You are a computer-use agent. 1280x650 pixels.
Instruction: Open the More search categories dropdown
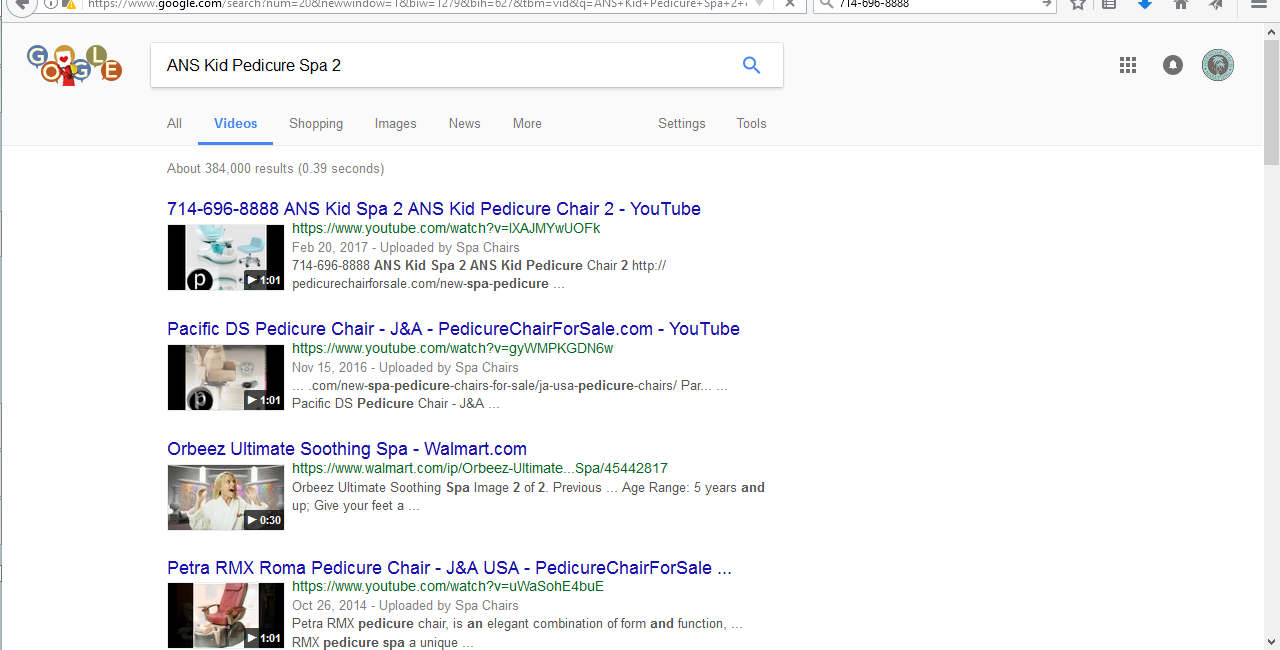527,124
